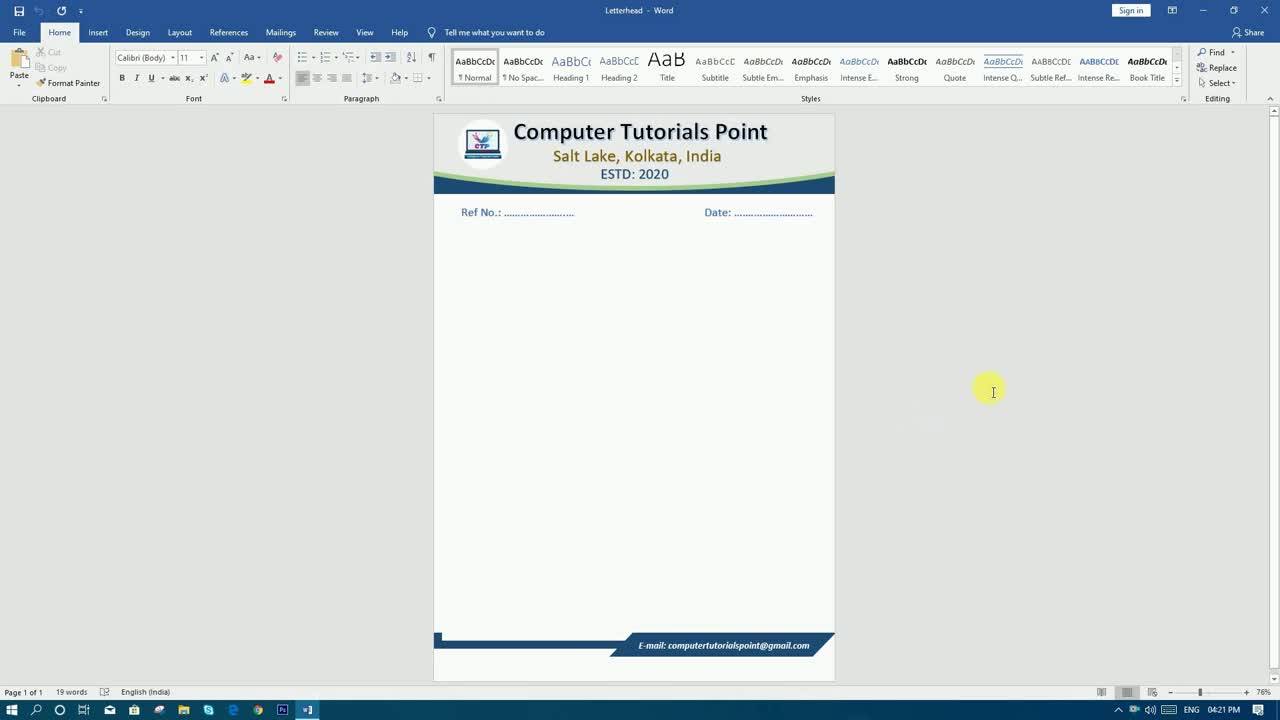Image resolution: width=1280 pixels, height=720 pixels.
Task: Click the zoom slider in status bar
Action: click(x=1200, y=692)
